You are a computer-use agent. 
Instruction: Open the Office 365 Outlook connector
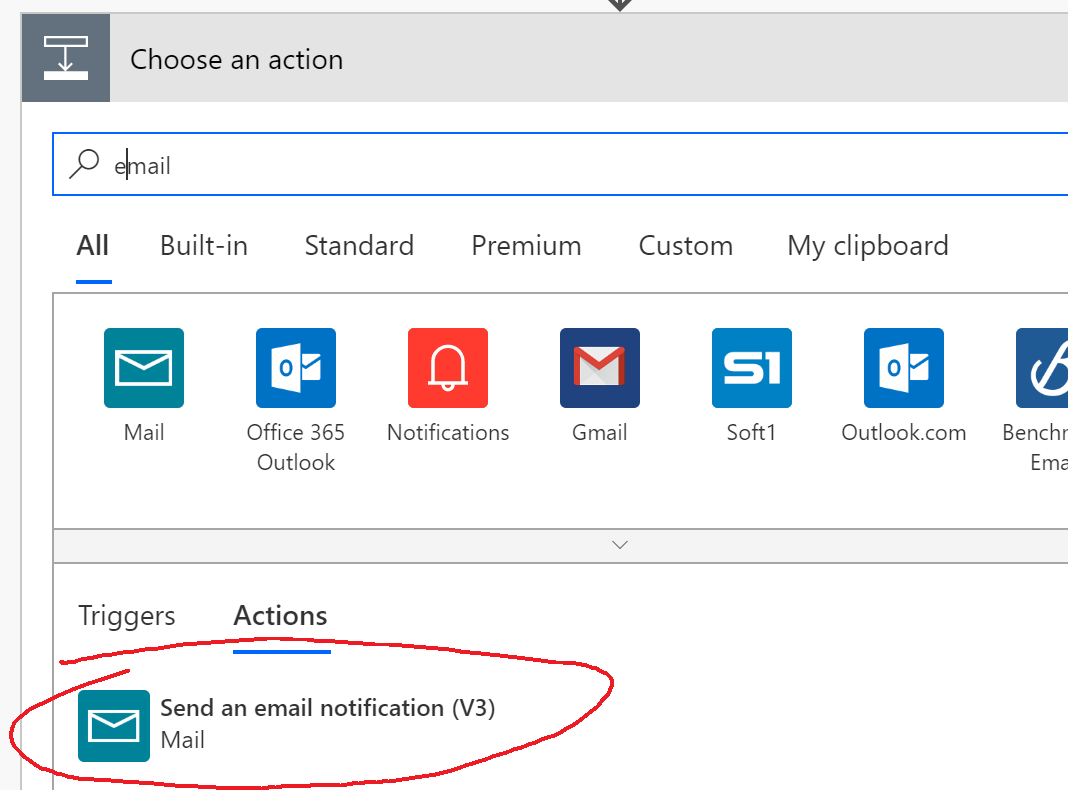296,367
